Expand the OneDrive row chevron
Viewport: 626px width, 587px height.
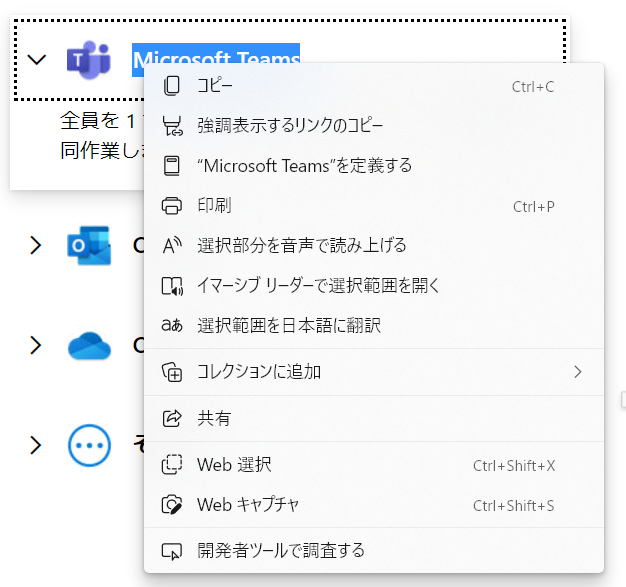tap(36, 345)
